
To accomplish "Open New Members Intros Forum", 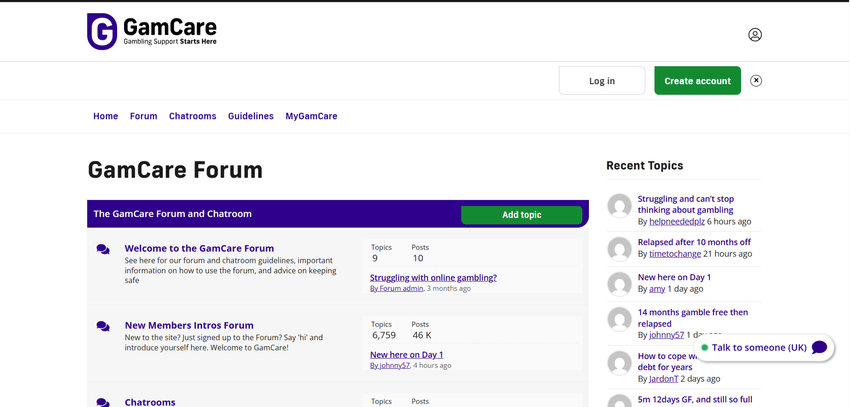I will point(189,325).
